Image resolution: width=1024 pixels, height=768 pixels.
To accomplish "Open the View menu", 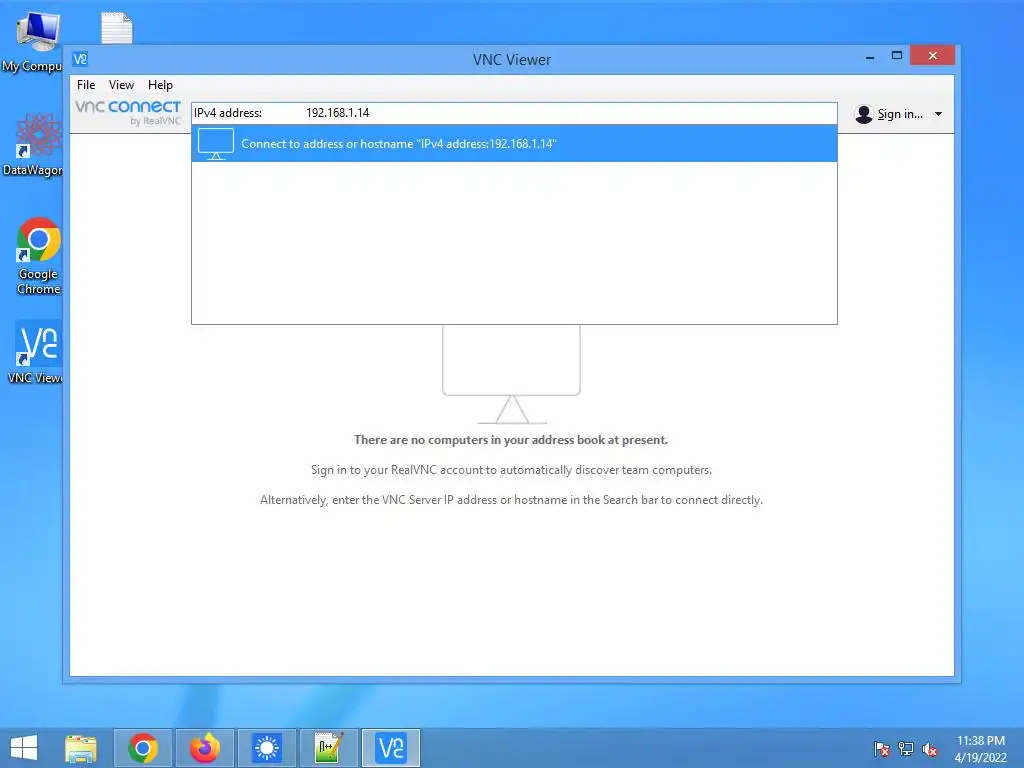I will 121,85.
